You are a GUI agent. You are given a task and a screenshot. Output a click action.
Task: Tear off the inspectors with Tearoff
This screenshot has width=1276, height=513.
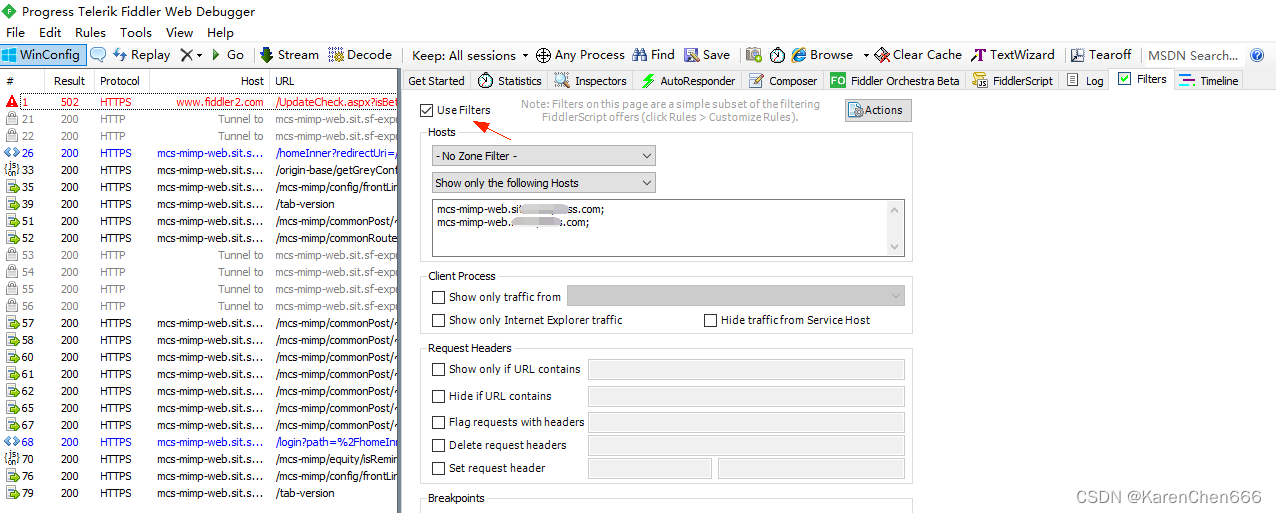pos(1101,55)
